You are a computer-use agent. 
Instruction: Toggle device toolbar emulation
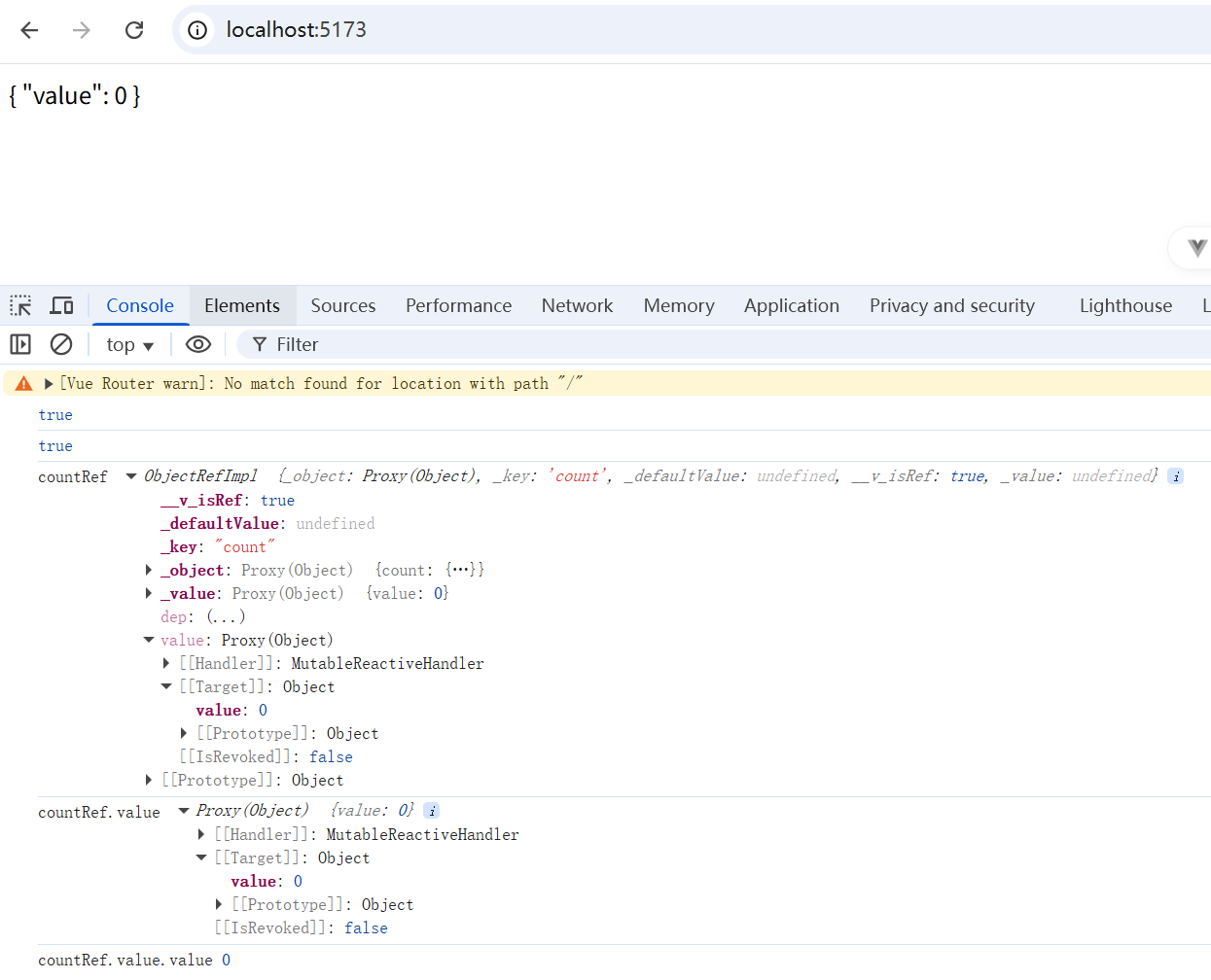click(62, 305)
